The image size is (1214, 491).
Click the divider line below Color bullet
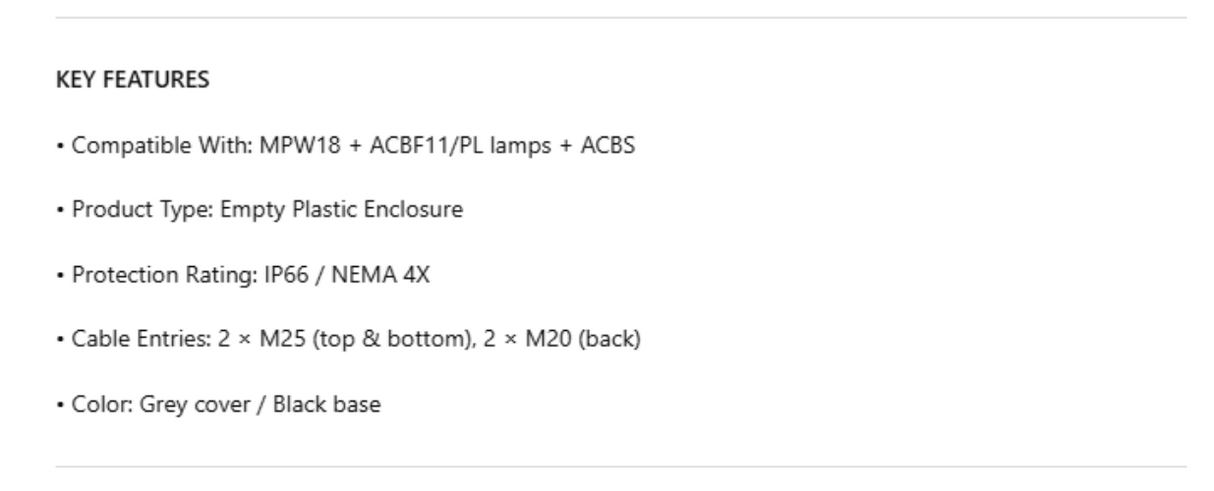[620, 466]
